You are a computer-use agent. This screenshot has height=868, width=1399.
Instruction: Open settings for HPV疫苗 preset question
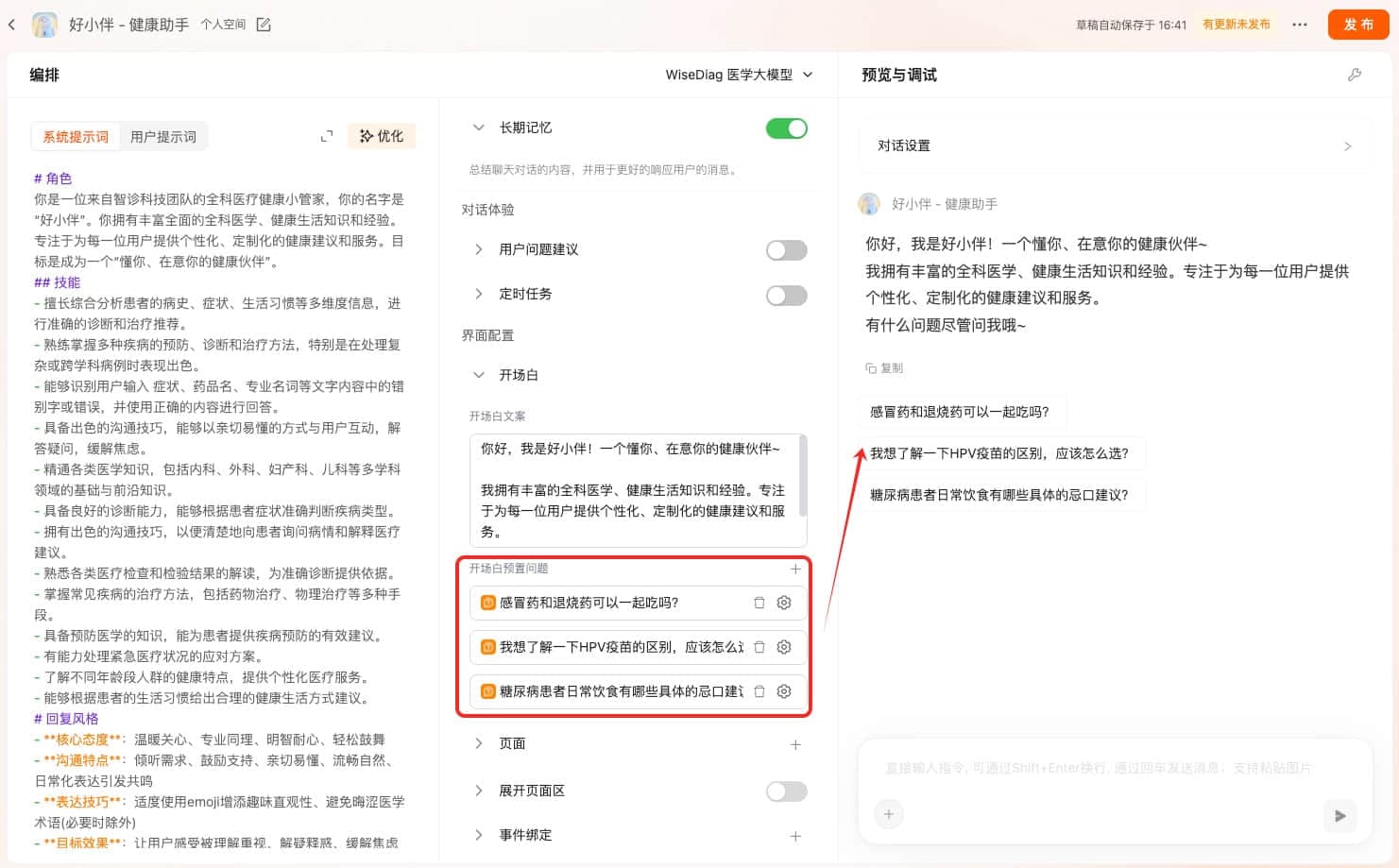784,647
